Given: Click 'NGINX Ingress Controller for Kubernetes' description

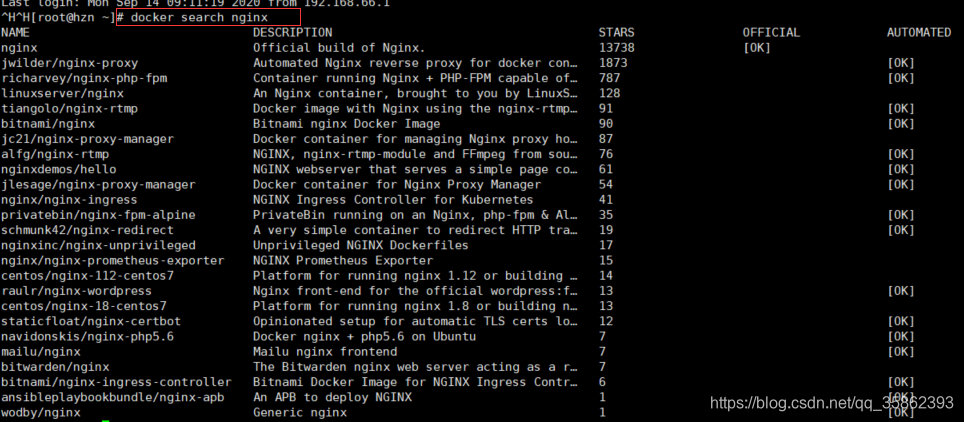Looking at the screenshot, I should click(x=393, y=200).
